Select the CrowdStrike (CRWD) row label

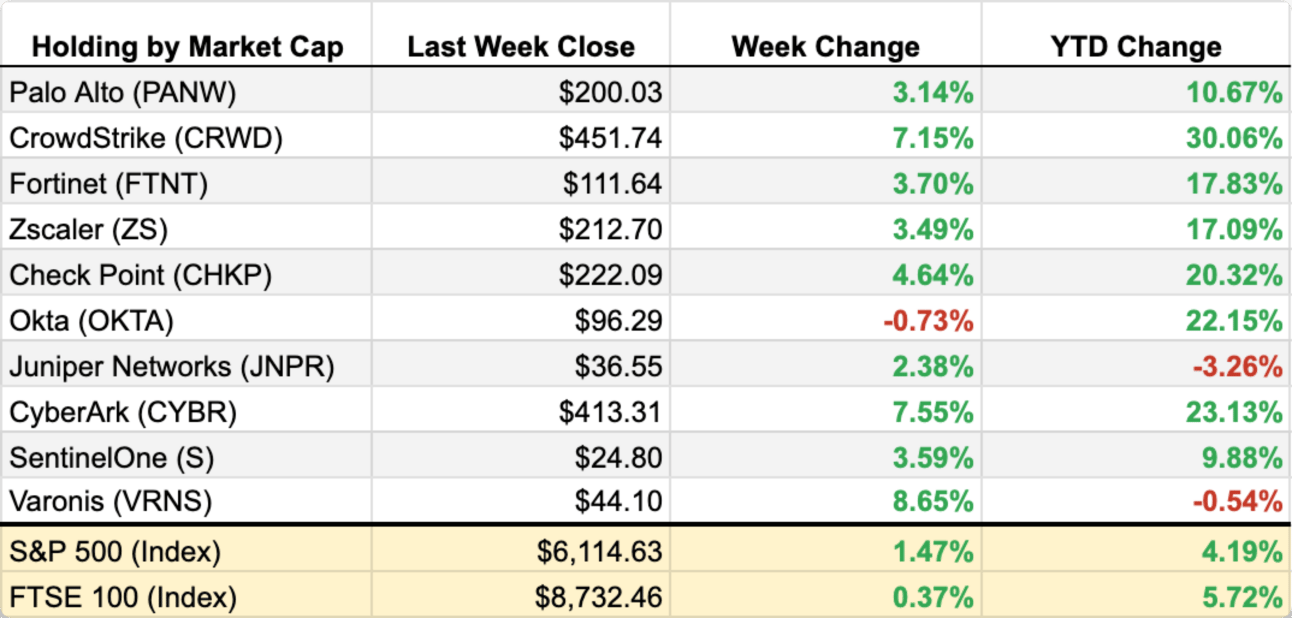[146, 138]
